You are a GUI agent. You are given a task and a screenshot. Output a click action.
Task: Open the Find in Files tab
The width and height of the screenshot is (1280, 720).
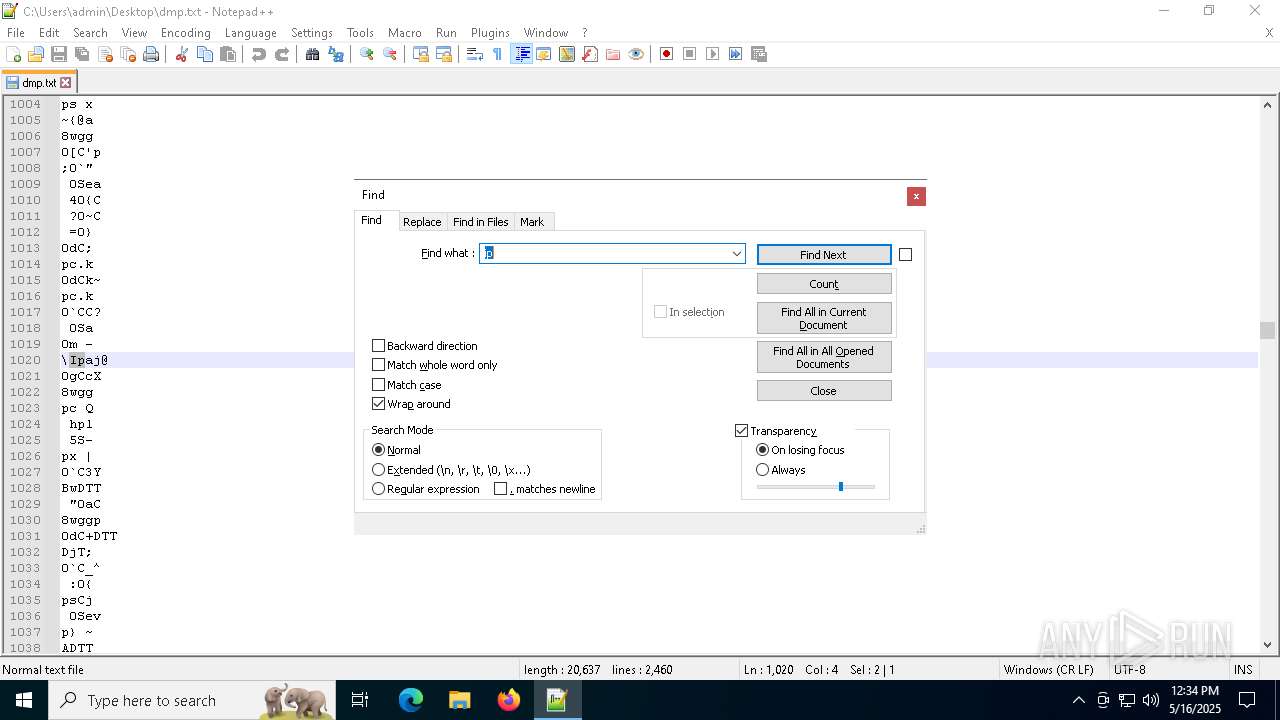click(480, 222)
